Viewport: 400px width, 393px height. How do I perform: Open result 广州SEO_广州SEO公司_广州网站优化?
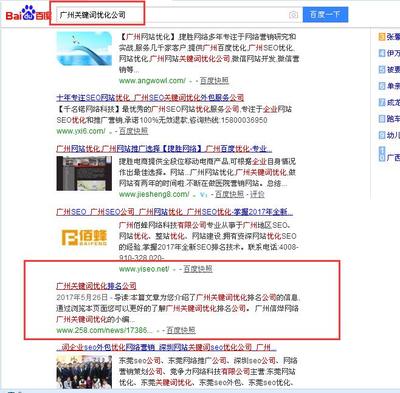coord(175,212)
